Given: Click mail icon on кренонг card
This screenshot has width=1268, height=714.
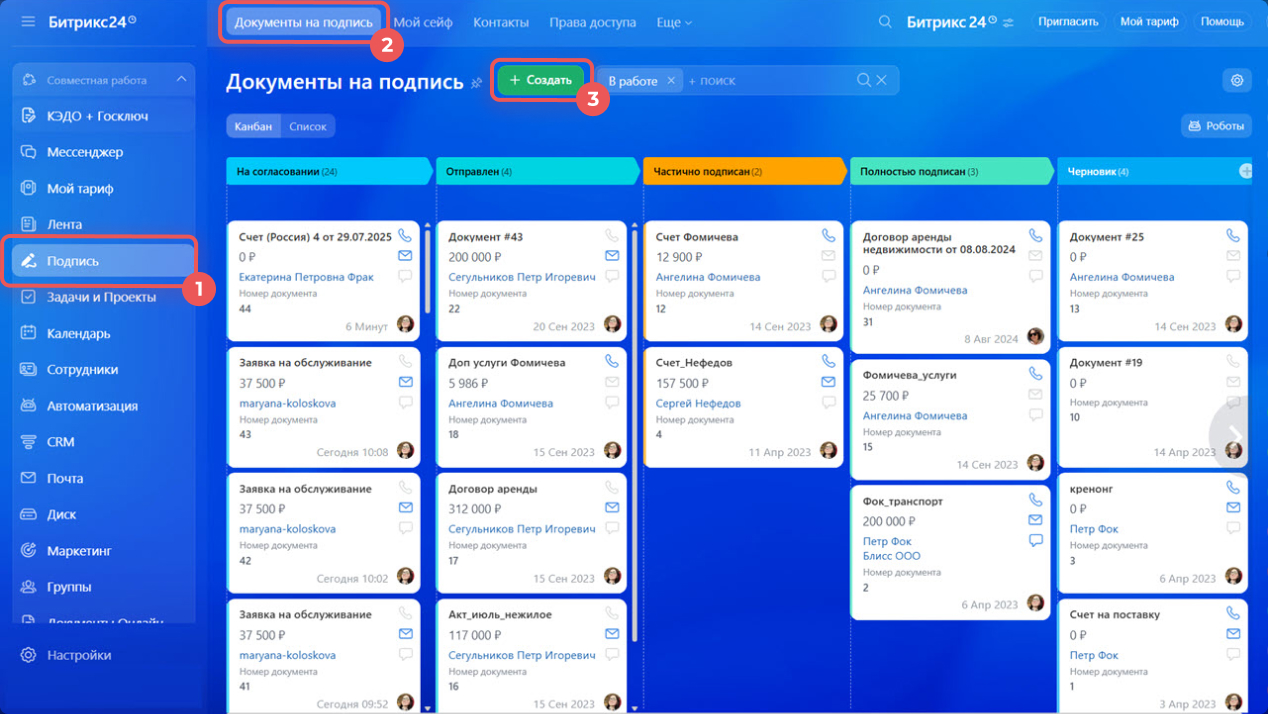Looking at the screenshot, I should click(1233, 508).
